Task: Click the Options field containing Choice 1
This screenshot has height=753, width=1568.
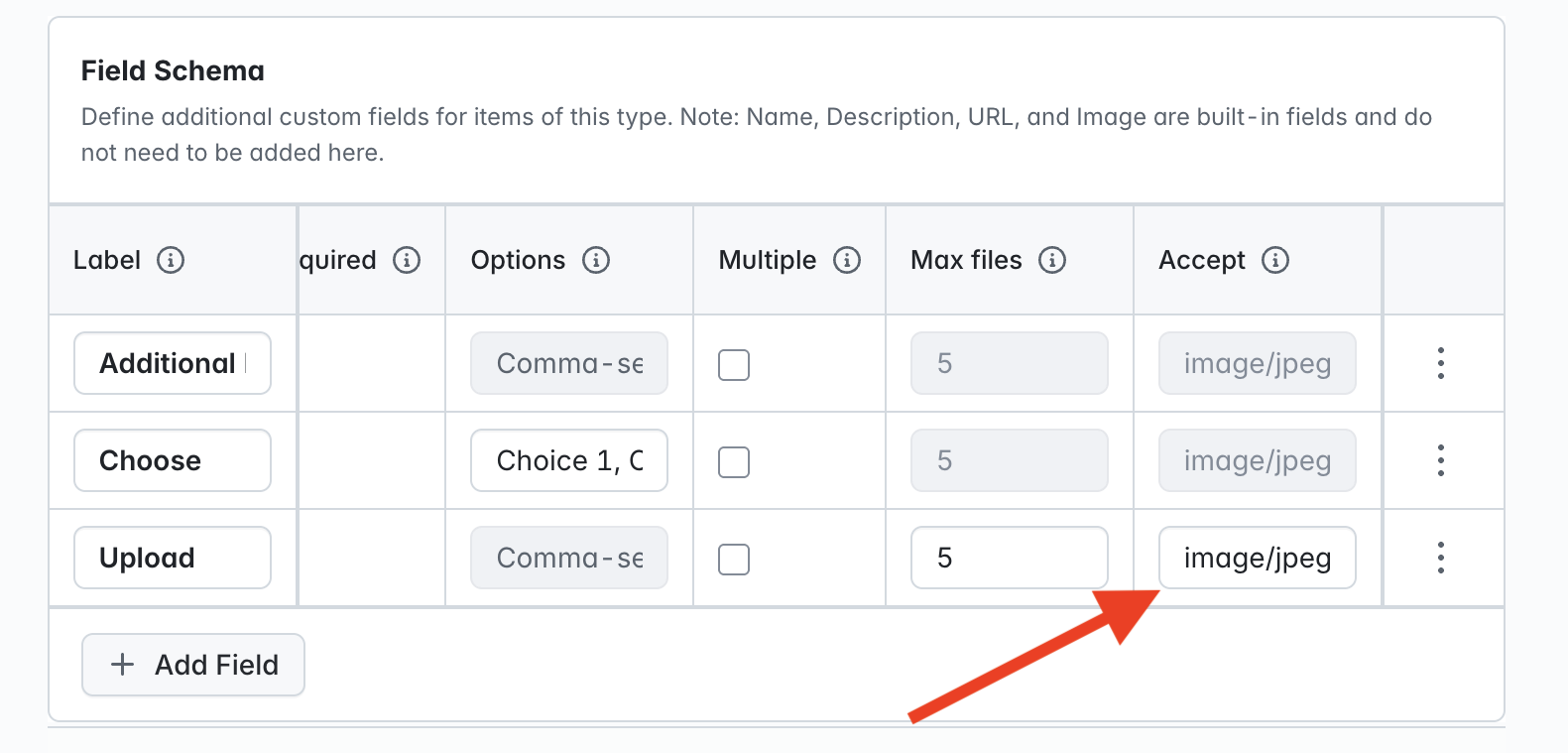Action: click(x=569, y=460)
